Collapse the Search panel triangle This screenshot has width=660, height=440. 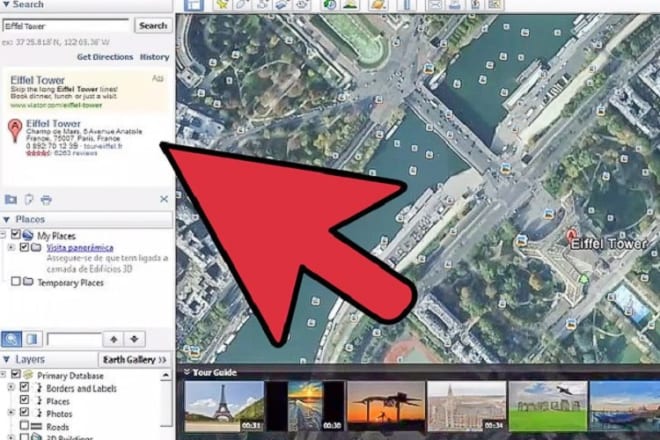(x=6, y=5)
